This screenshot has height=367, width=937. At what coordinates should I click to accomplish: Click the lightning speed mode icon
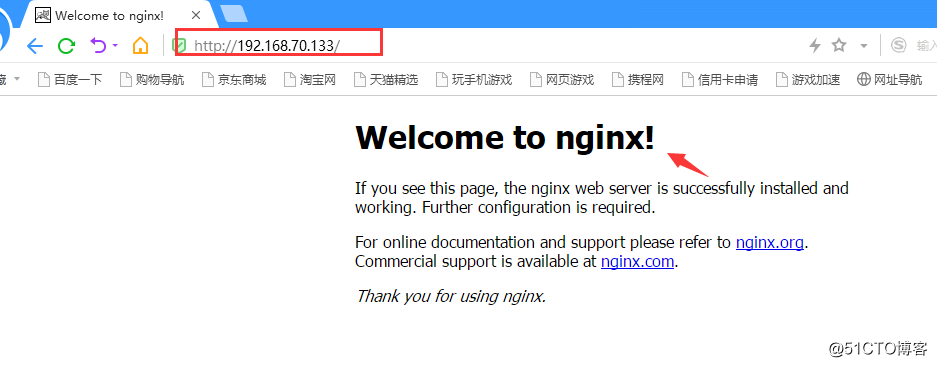(814, 45)
